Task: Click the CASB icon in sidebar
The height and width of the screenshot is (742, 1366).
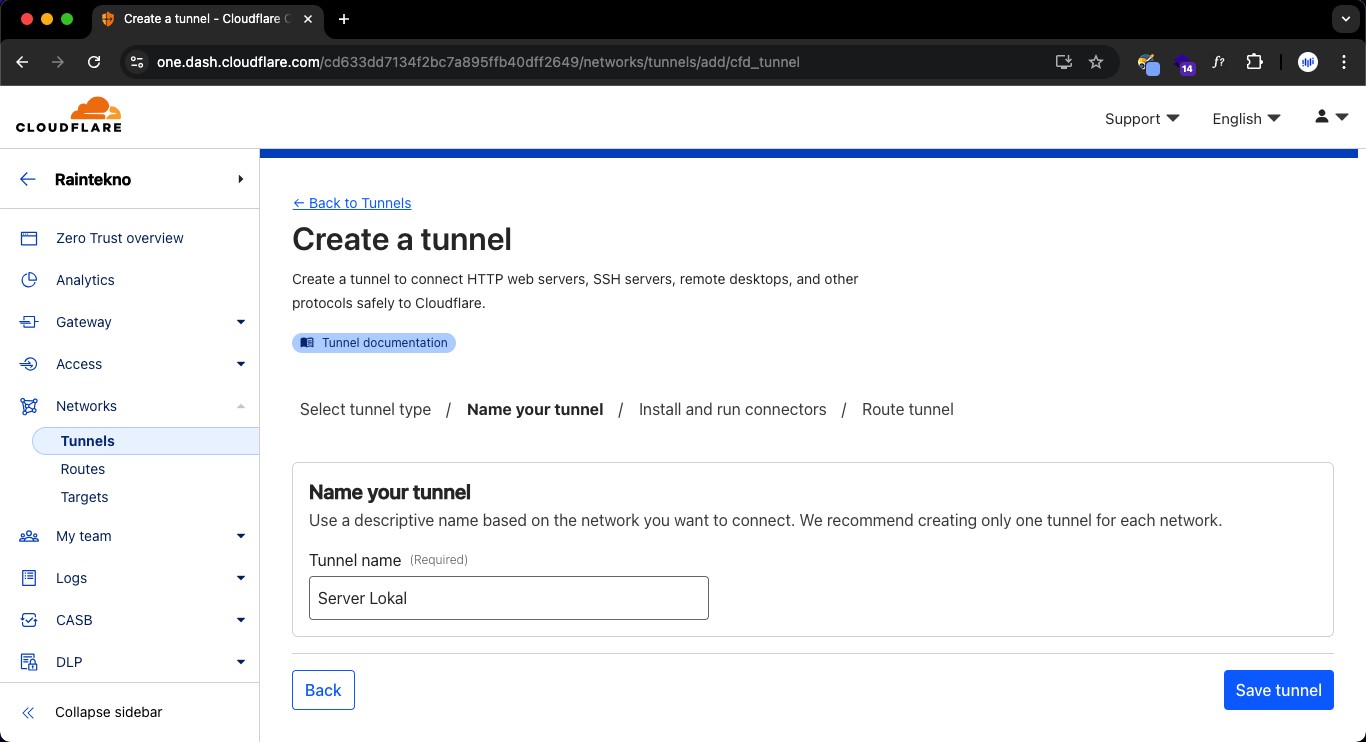Action: 29,620
